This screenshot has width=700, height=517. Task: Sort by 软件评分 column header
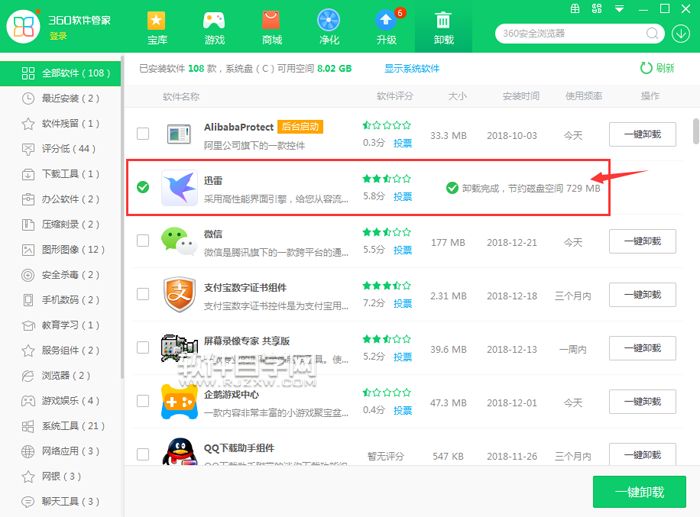[395, 96]
